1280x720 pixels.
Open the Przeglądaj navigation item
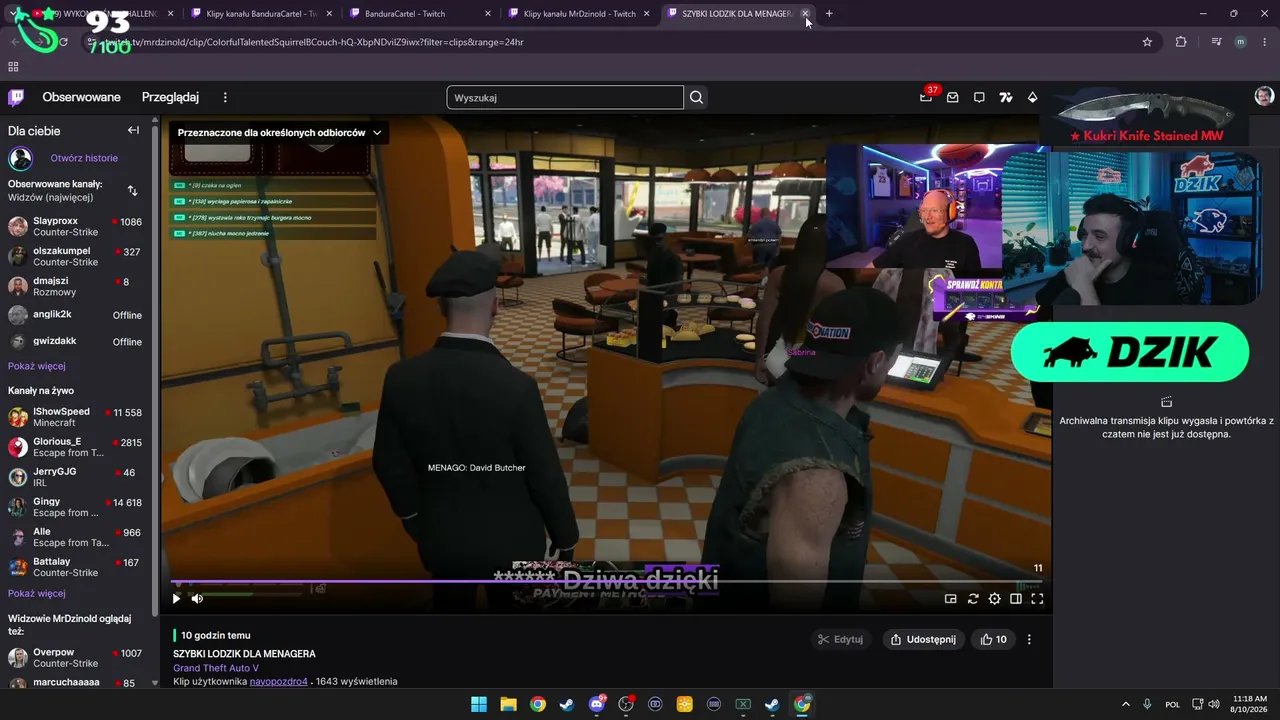pyautogui.click(x=170, y=97)
